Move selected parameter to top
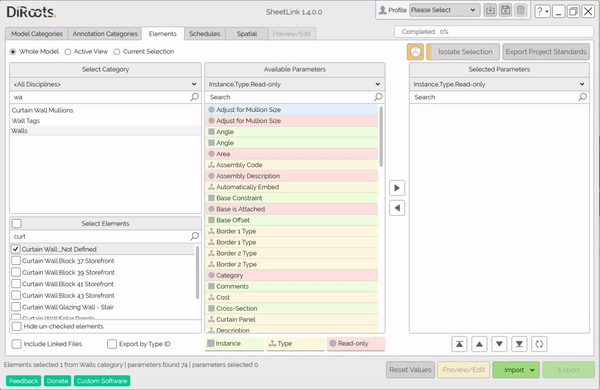Screen dimensions: 600x390 pyautogui.click(x=459, y=344)
